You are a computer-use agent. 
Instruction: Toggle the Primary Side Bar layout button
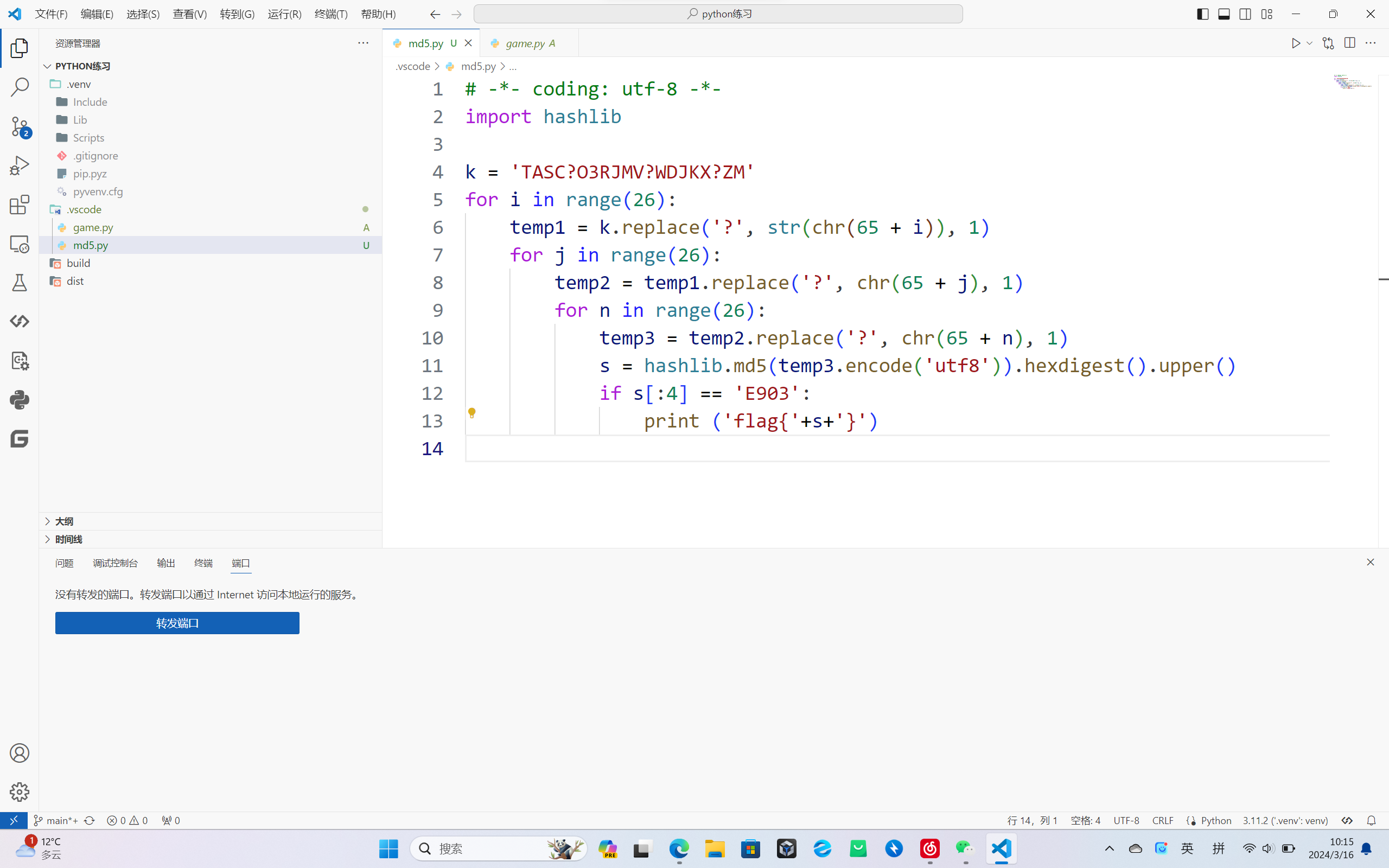click(x=1202, y=14)
